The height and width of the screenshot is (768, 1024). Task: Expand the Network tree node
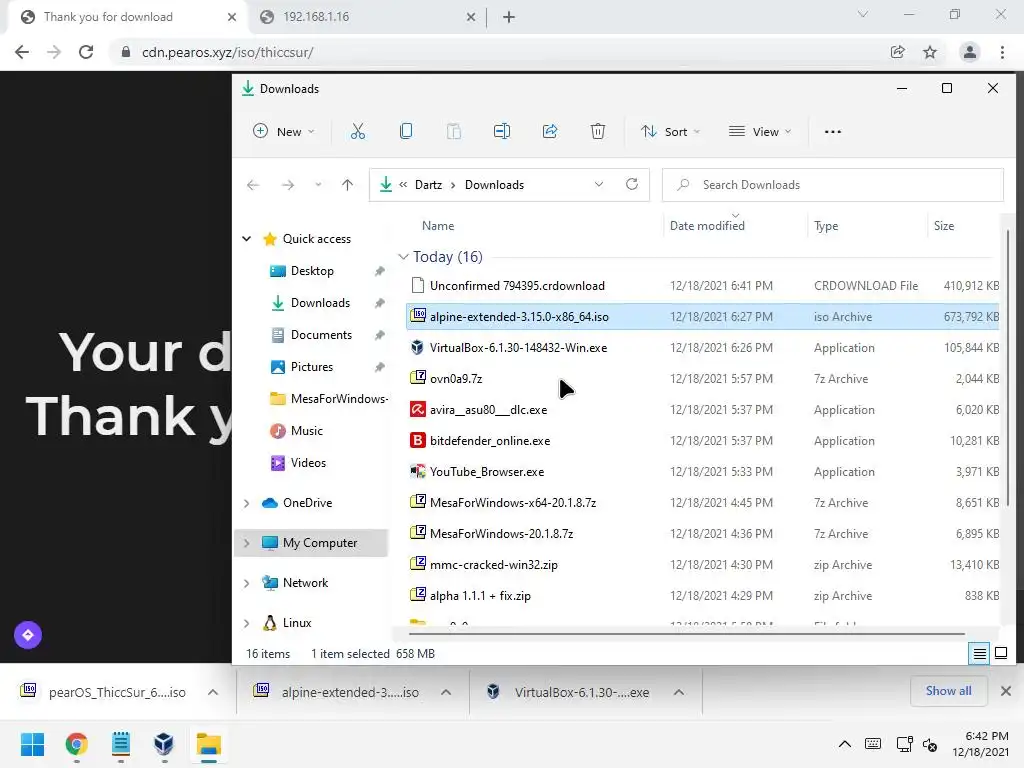(x=246, y=583)
